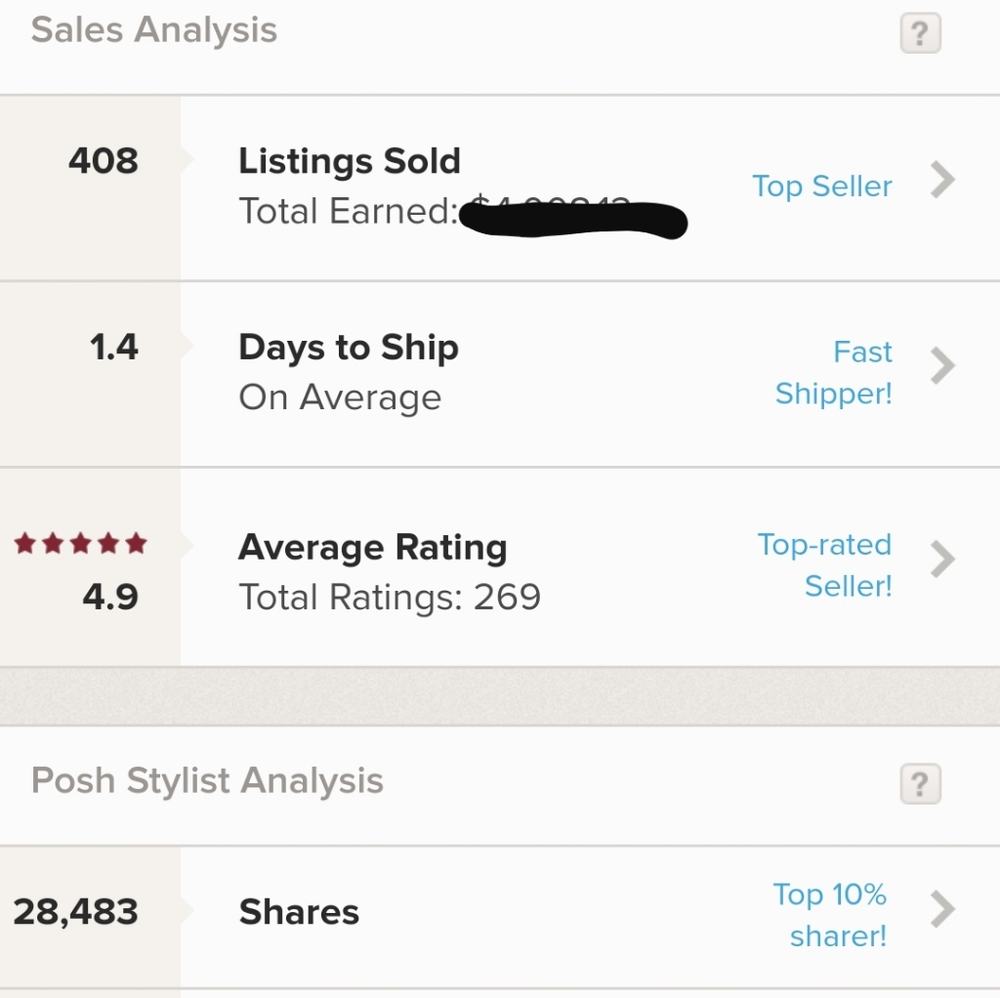Click the 28,483 shares count

[75, 912]
